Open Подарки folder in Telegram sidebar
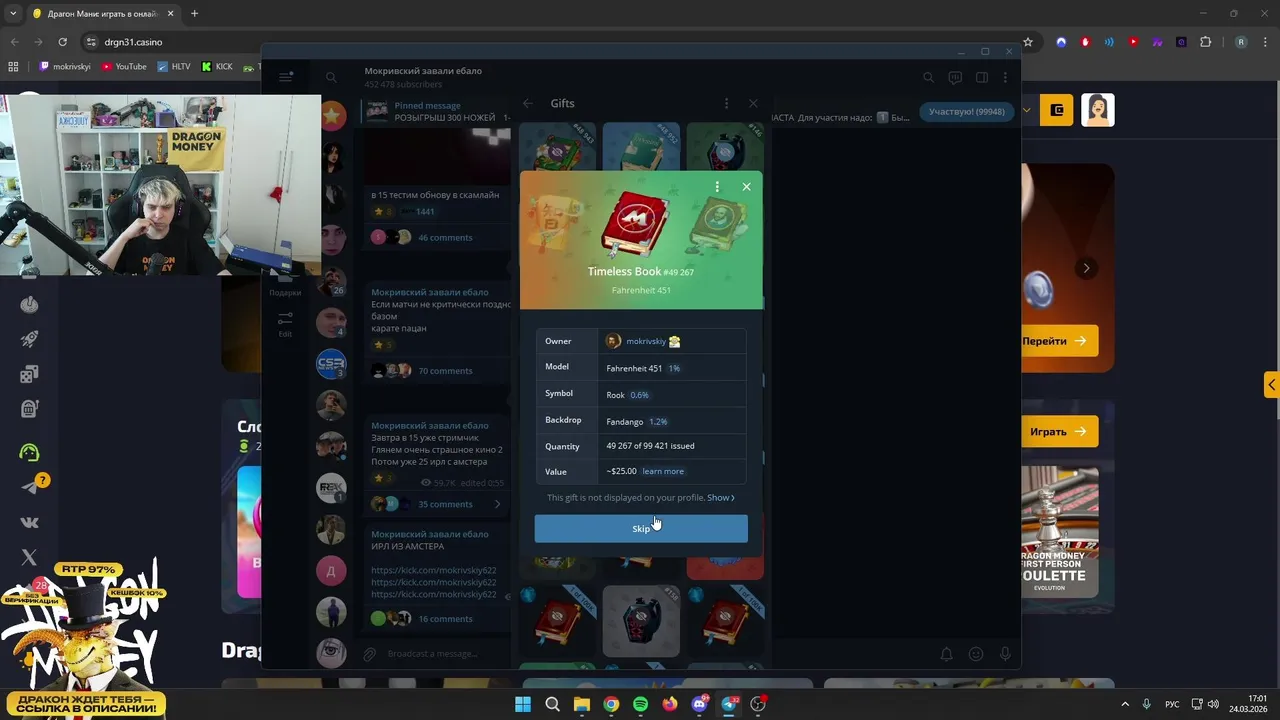 pyautogui.click(x=285, y=284)
